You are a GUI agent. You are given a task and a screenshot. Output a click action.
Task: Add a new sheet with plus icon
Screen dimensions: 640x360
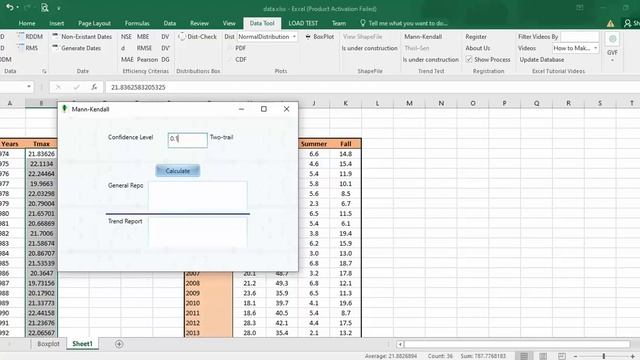119,344
